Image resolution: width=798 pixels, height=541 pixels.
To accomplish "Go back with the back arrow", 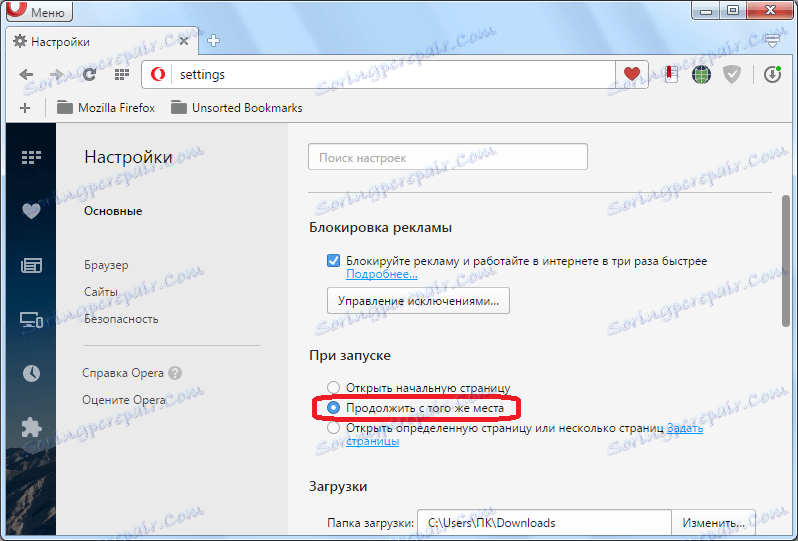I will click(26, 75).
